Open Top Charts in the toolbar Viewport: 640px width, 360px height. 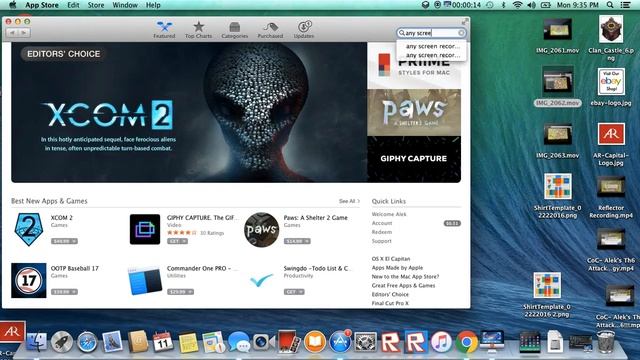click(x=198, y=30)
